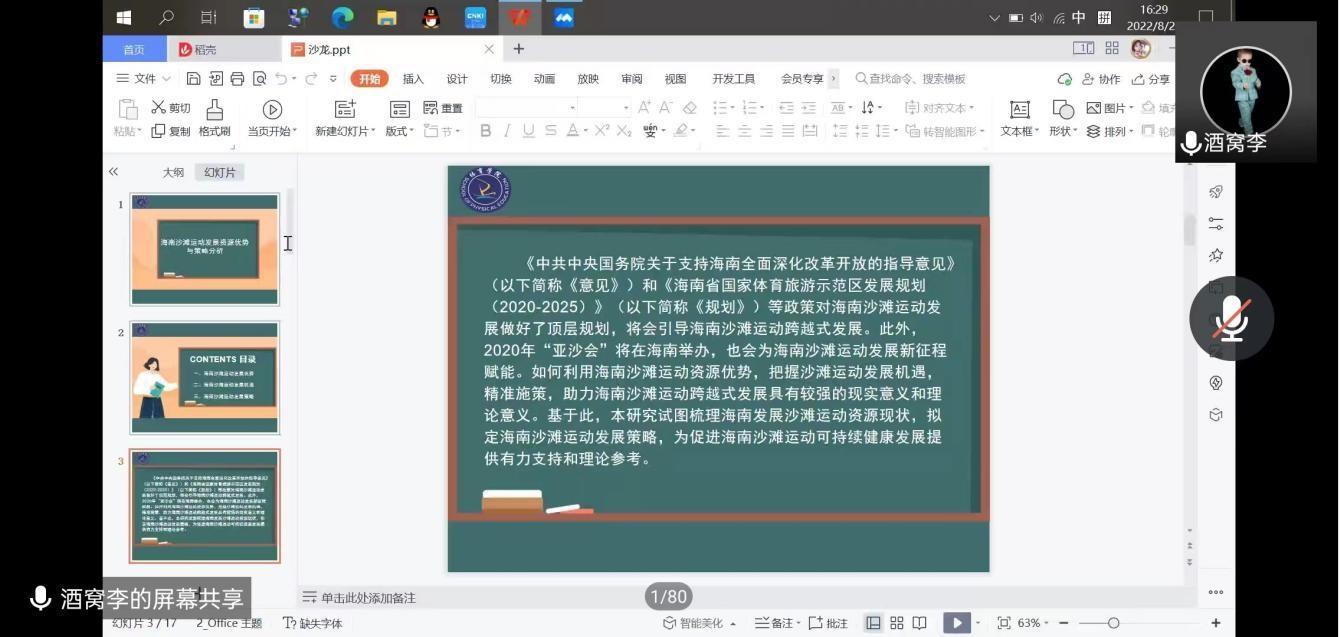Click the Share (分享) button
The width and height of the screenshot is (1340, 637).
point(1151,79)
